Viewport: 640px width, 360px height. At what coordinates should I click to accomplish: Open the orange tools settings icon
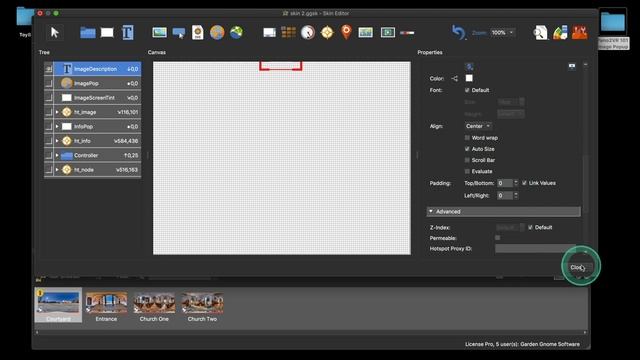(580, 32)
